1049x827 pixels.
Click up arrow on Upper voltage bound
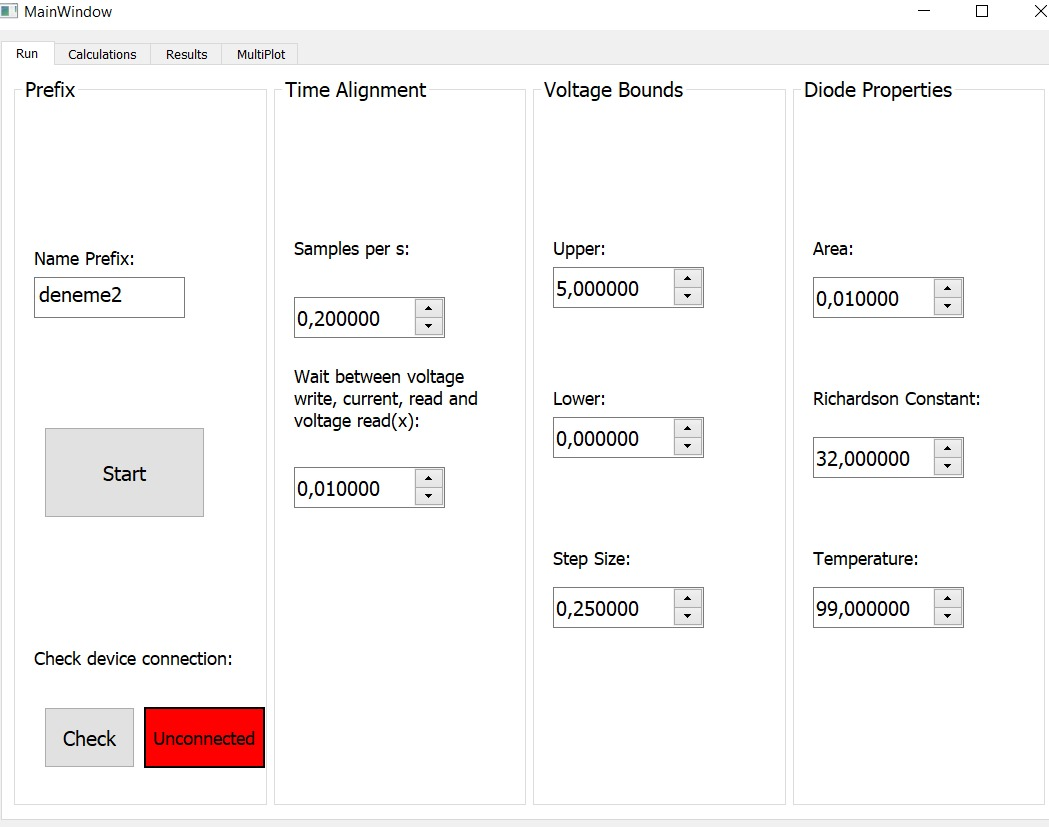[687, 278]
